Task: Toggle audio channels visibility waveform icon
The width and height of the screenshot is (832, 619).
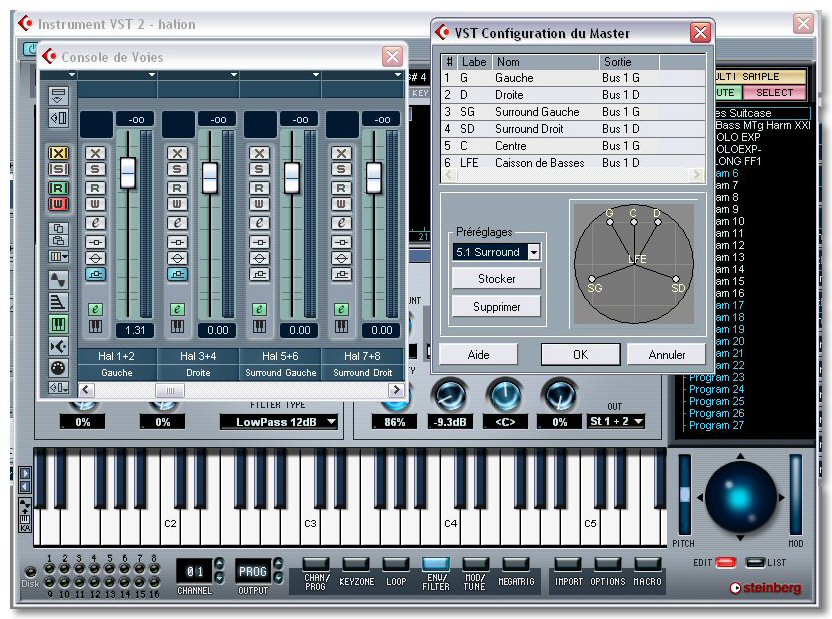Action: (x=58, y=279)
